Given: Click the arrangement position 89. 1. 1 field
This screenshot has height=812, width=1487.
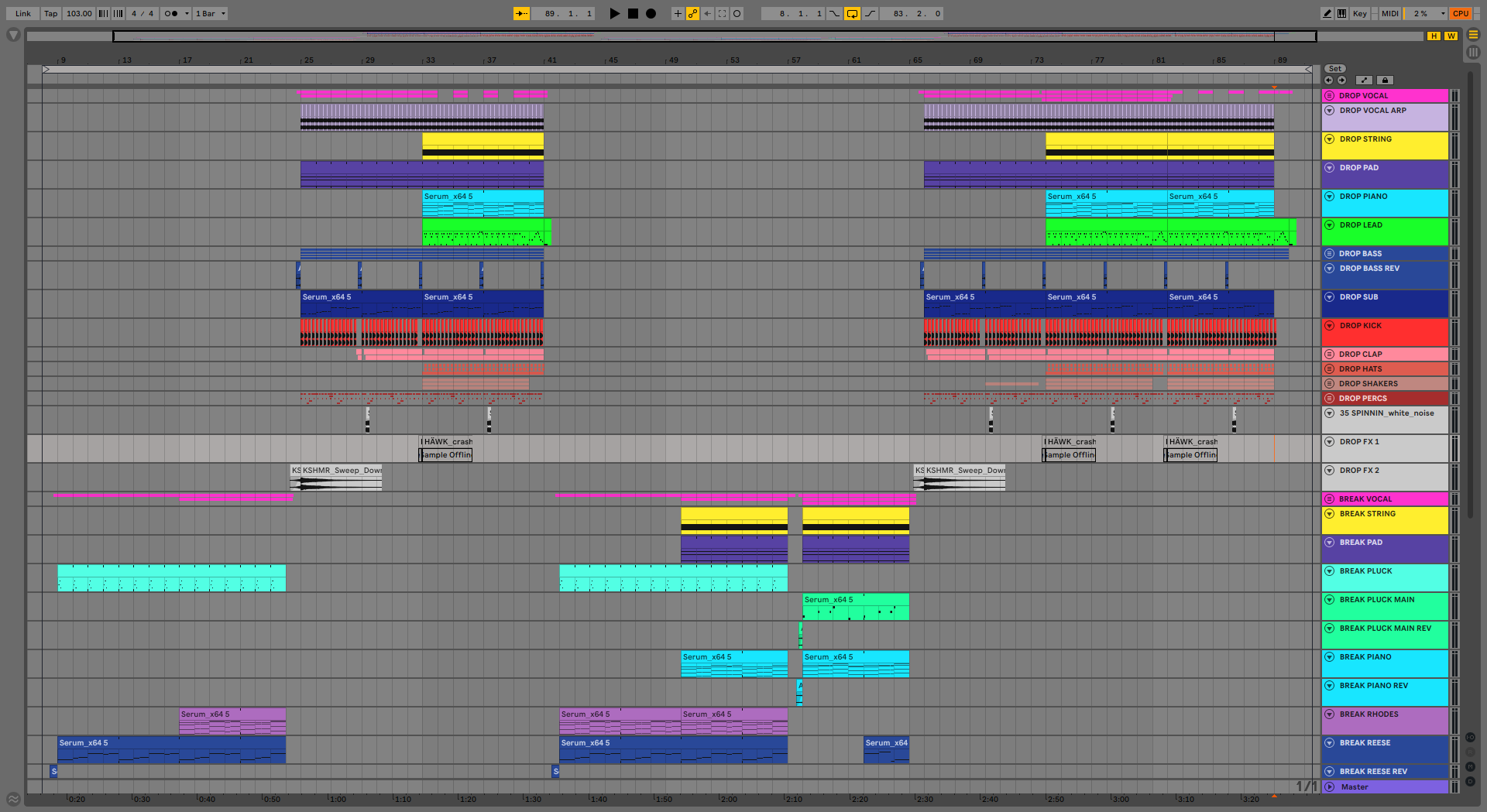Looking at the screenshot, I should coord(563,13).
